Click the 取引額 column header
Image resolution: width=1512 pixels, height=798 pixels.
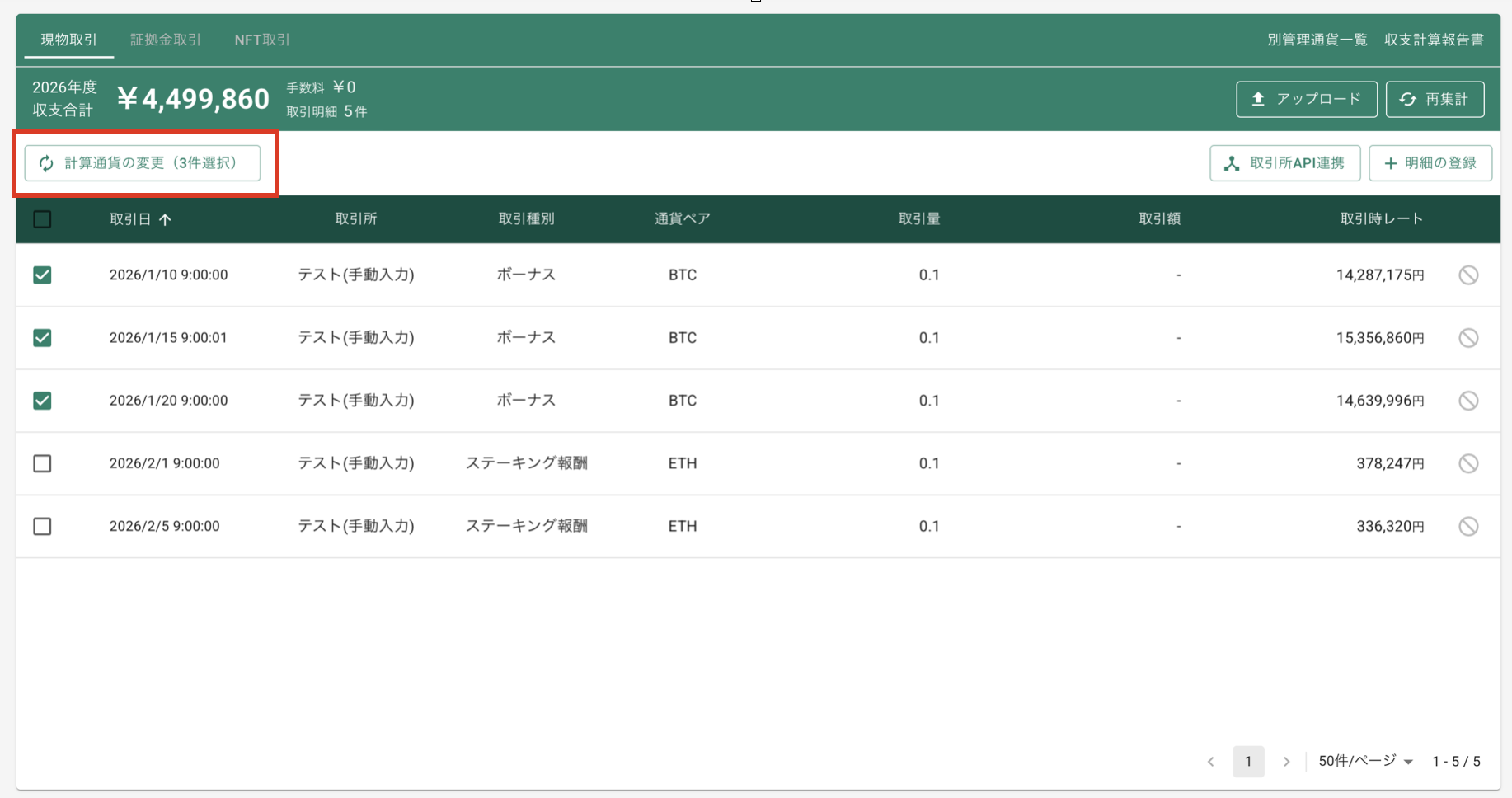pyautogui.click(x=1160, y=218)
